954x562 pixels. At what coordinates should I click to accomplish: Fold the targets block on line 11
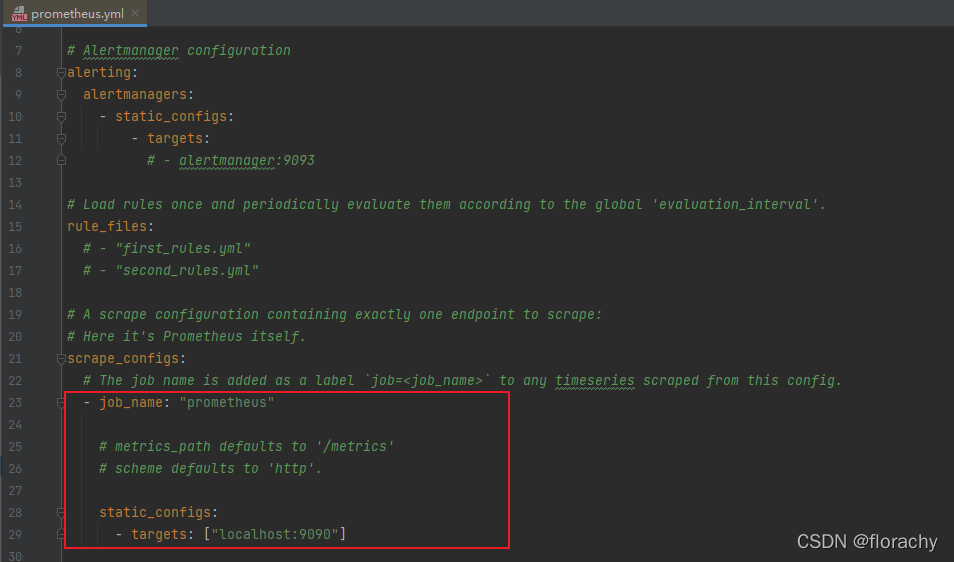[62, 138]
